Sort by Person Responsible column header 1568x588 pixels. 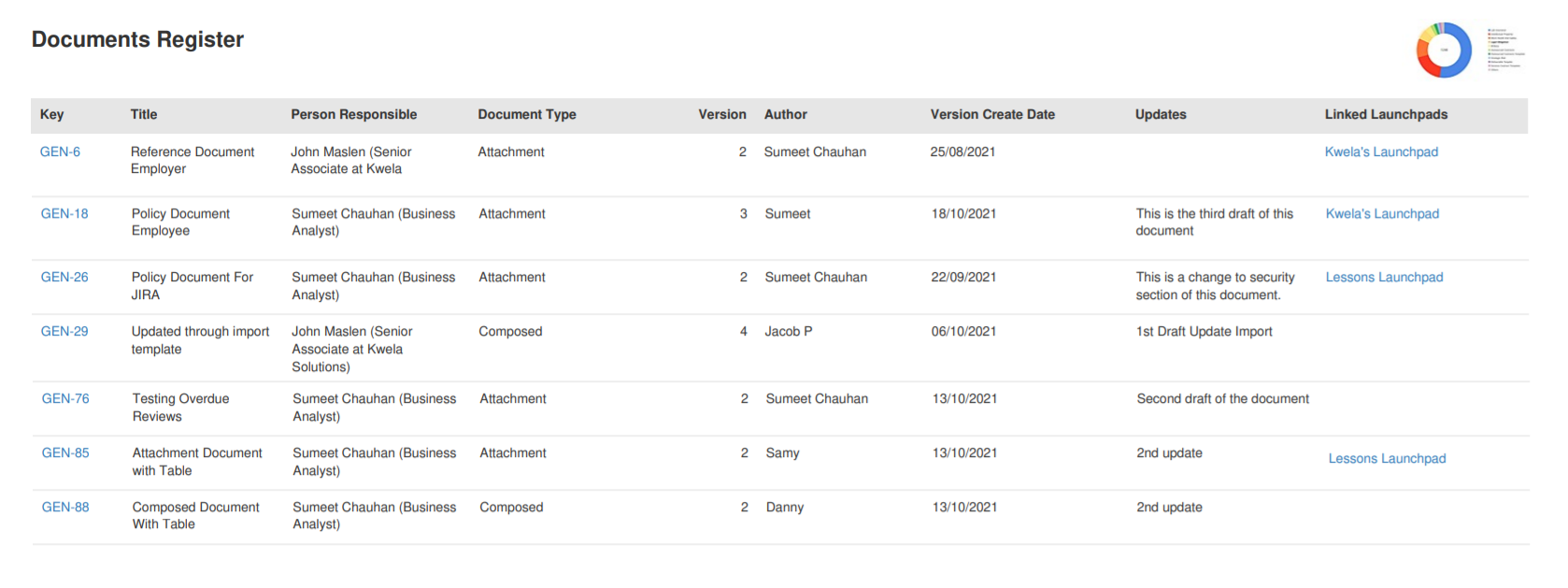(x=354, y=114)
